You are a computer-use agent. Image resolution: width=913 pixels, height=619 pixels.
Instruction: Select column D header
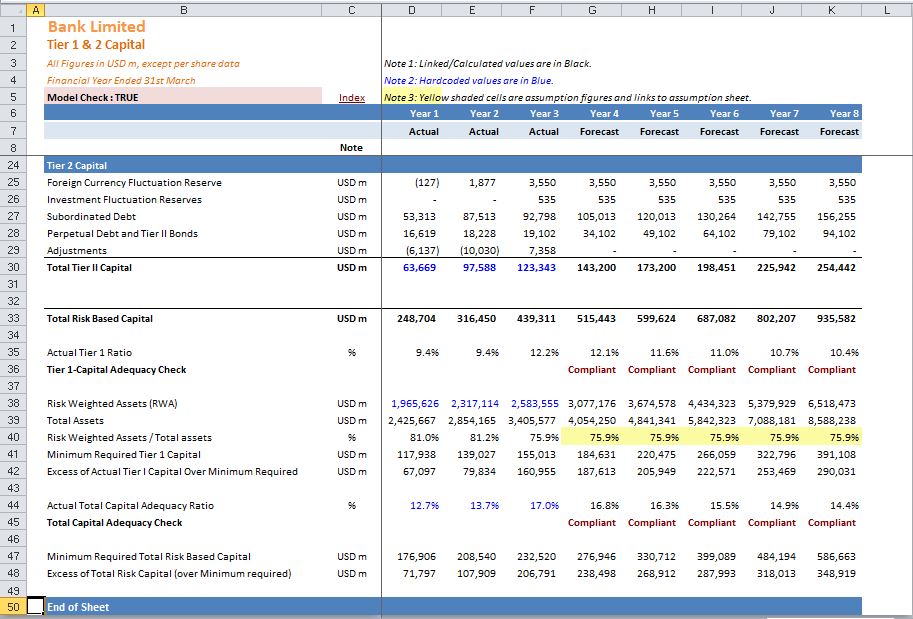(x=412, y=10)
